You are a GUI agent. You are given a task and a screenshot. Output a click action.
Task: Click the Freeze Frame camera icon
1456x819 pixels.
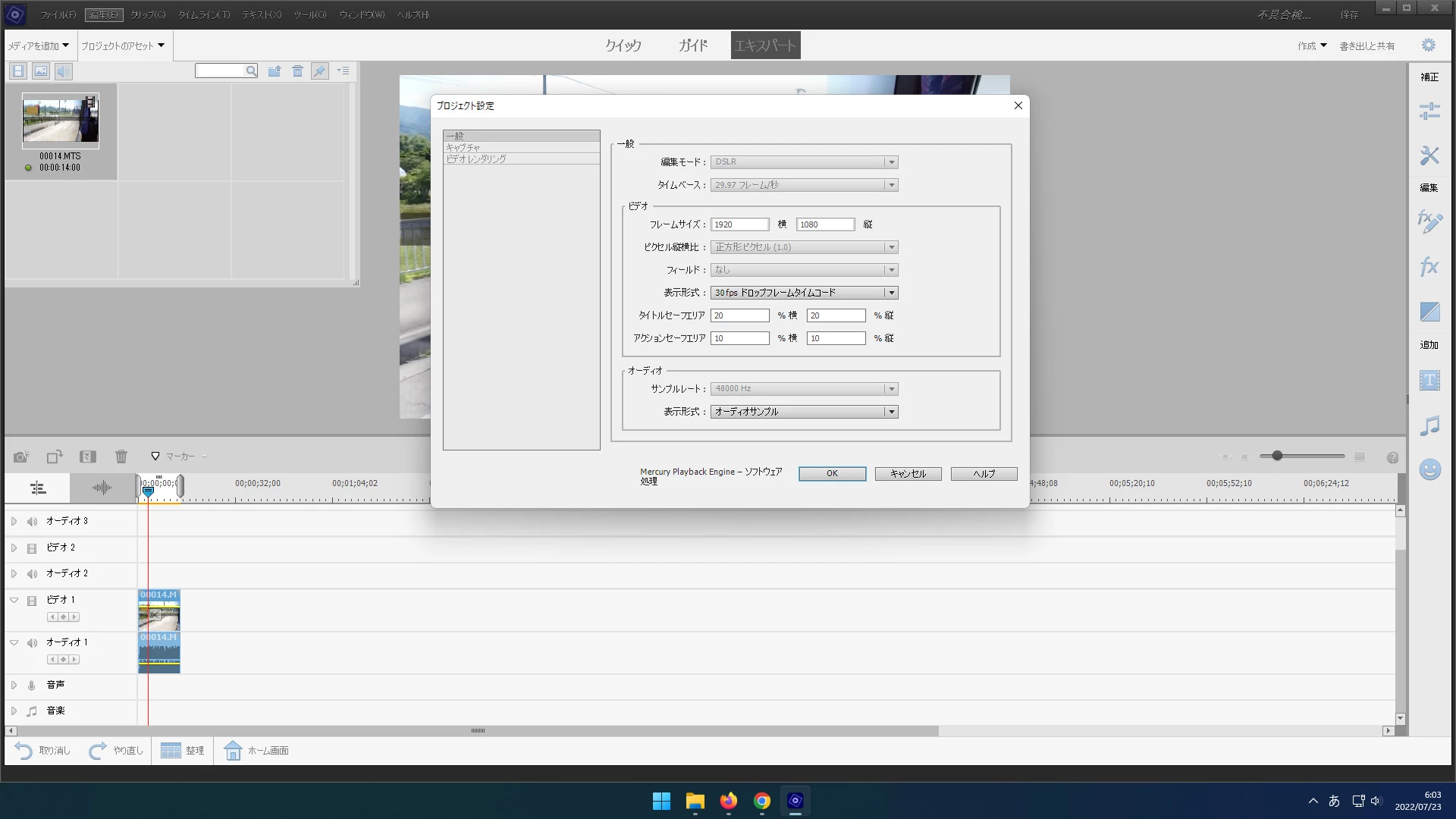(20, 457)
